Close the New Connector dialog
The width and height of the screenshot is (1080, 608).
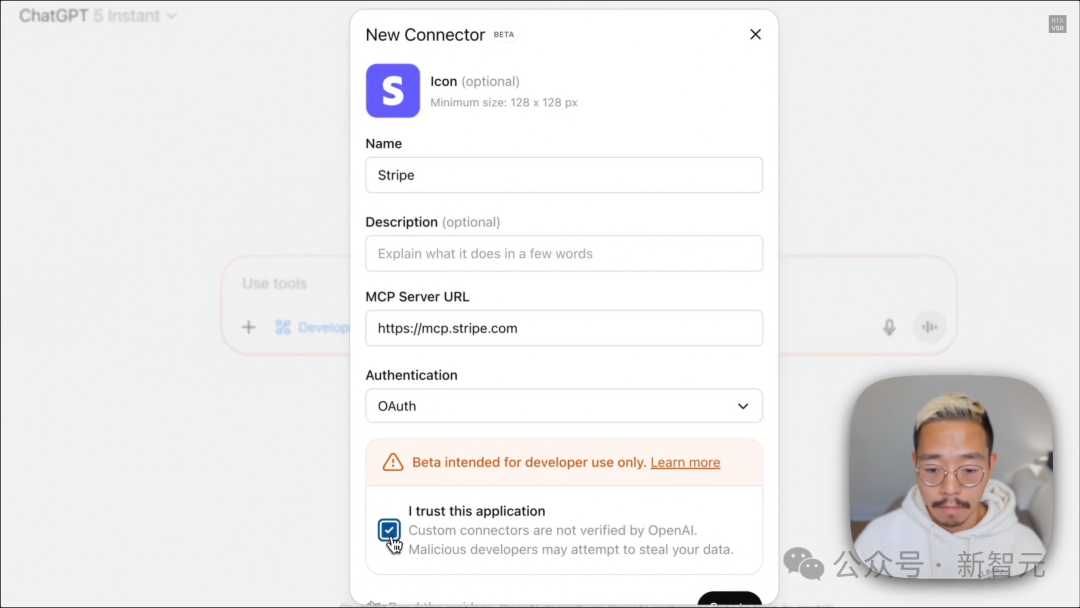click(755, 34)
